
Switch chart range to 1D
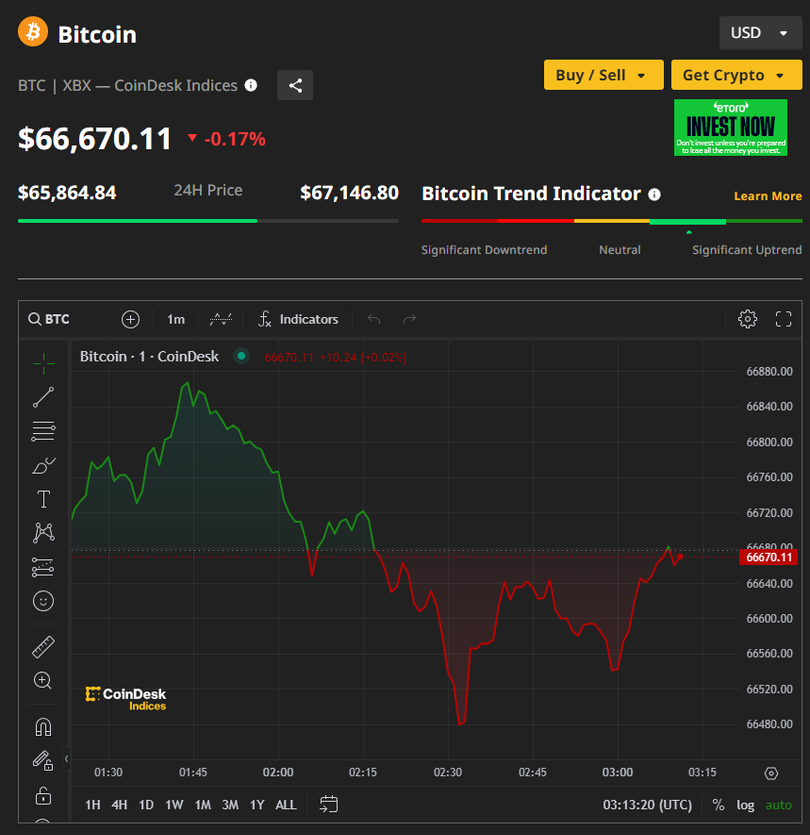(x=146, y=805)
